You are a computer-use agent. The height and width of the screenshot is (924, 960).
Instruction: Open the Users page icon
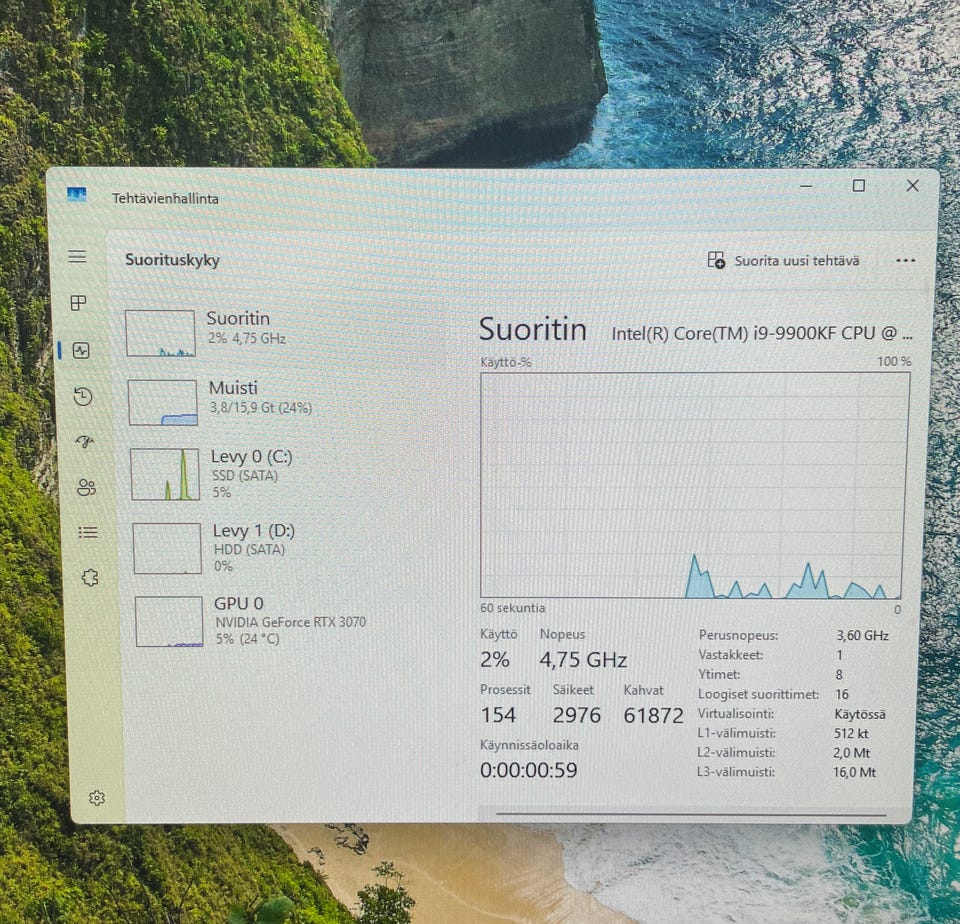86,487
